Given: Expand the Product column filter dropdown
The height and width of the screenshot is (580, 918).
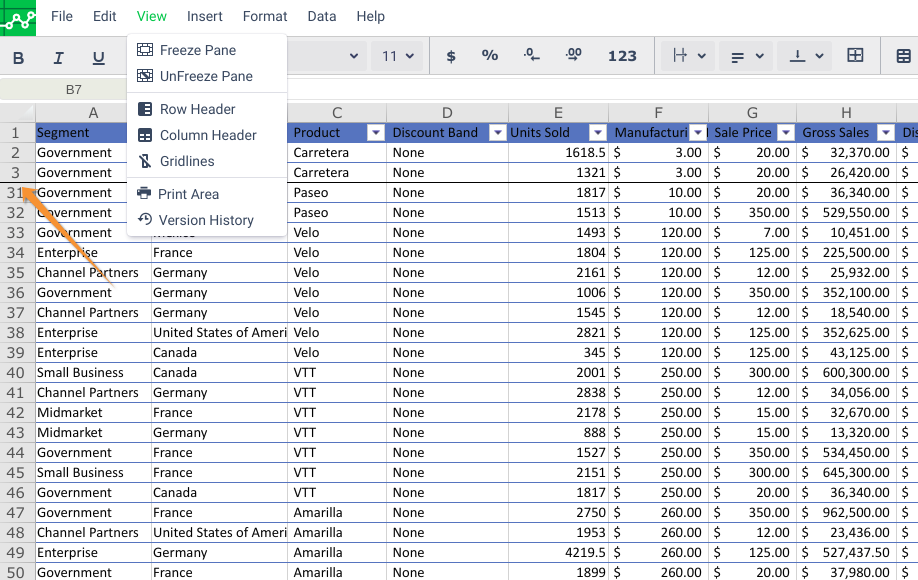Looking at the screenshot, I should (x=375, y=133).
